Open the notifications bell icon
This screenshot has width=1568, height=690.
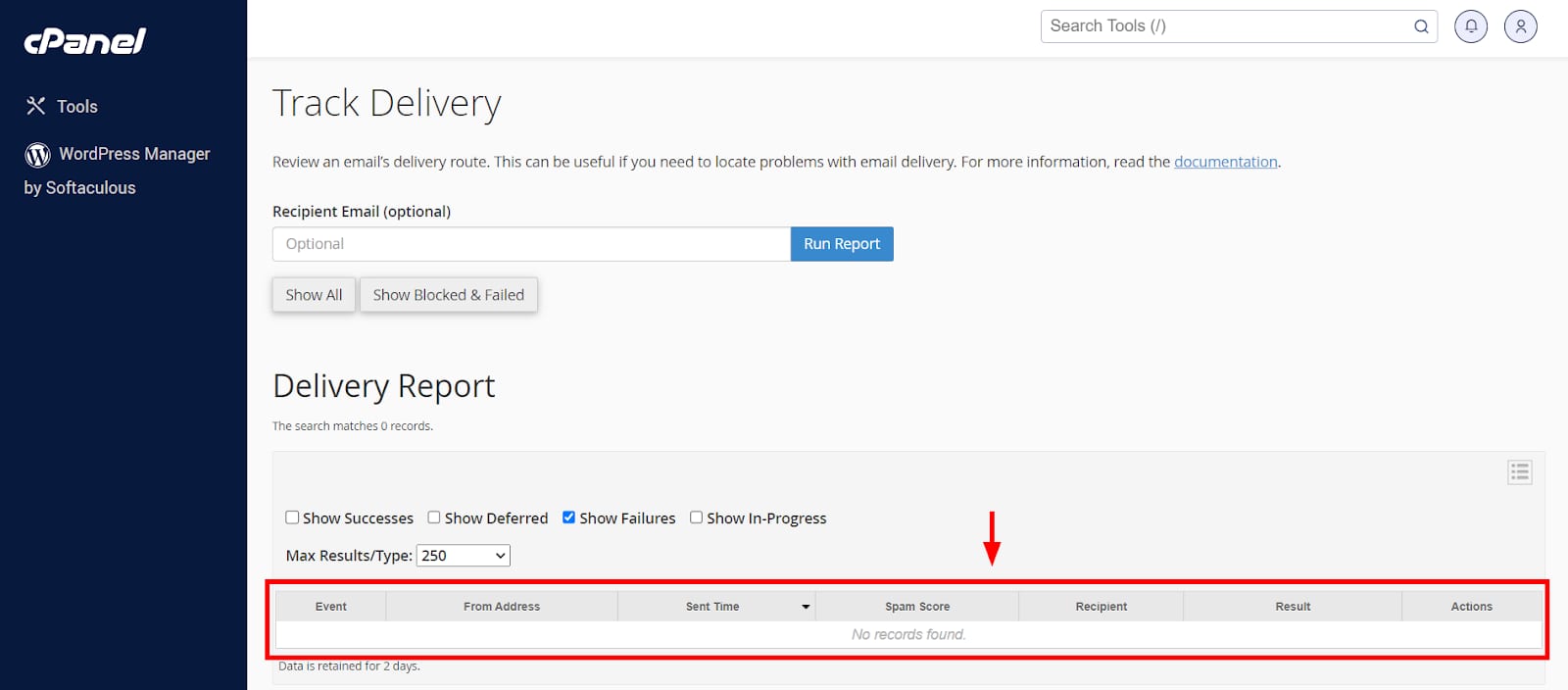pyautogui.click(x=1471, y=26)
